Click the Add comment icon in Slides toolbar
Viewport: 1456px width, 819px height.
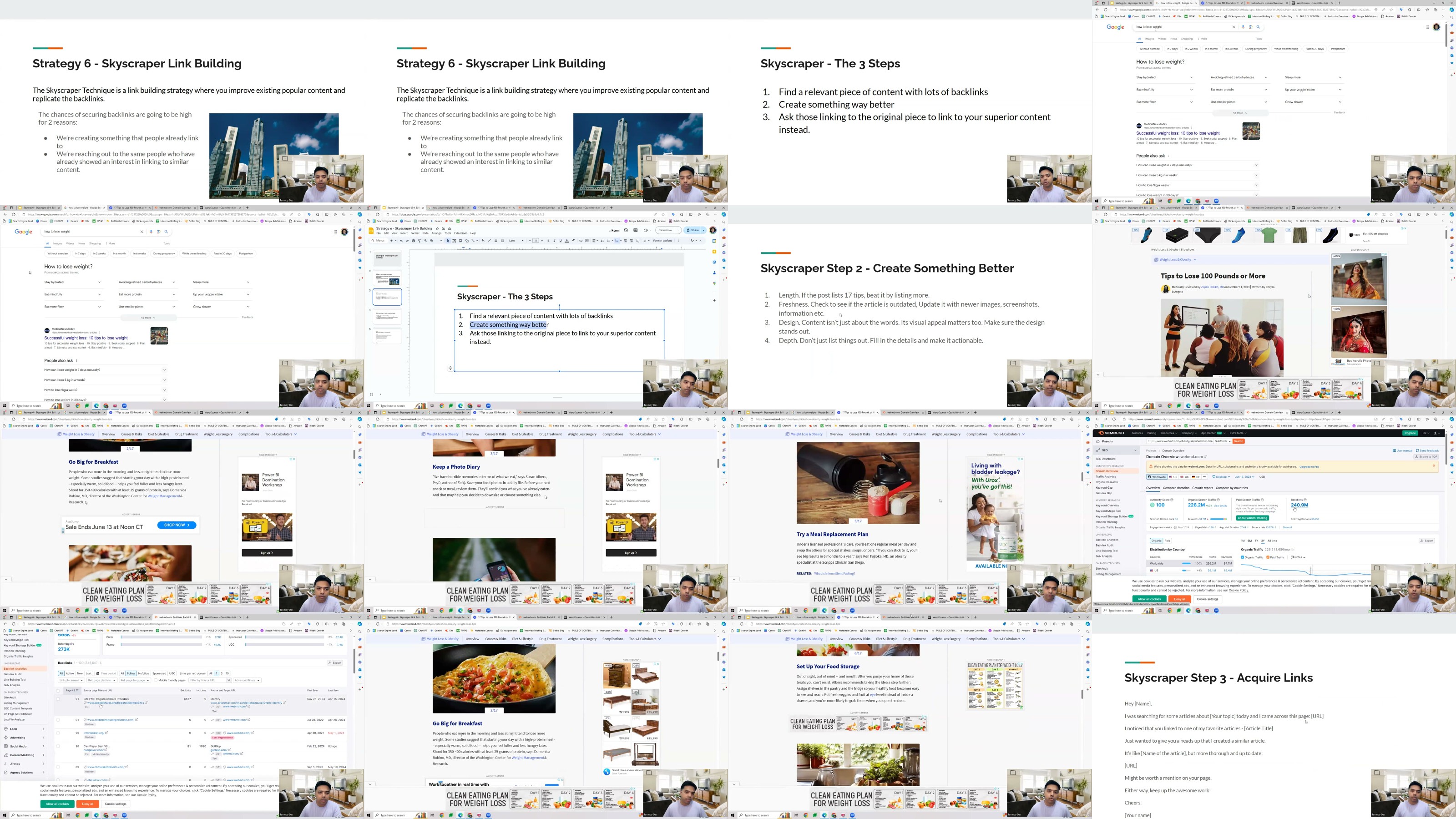[587, 241]
